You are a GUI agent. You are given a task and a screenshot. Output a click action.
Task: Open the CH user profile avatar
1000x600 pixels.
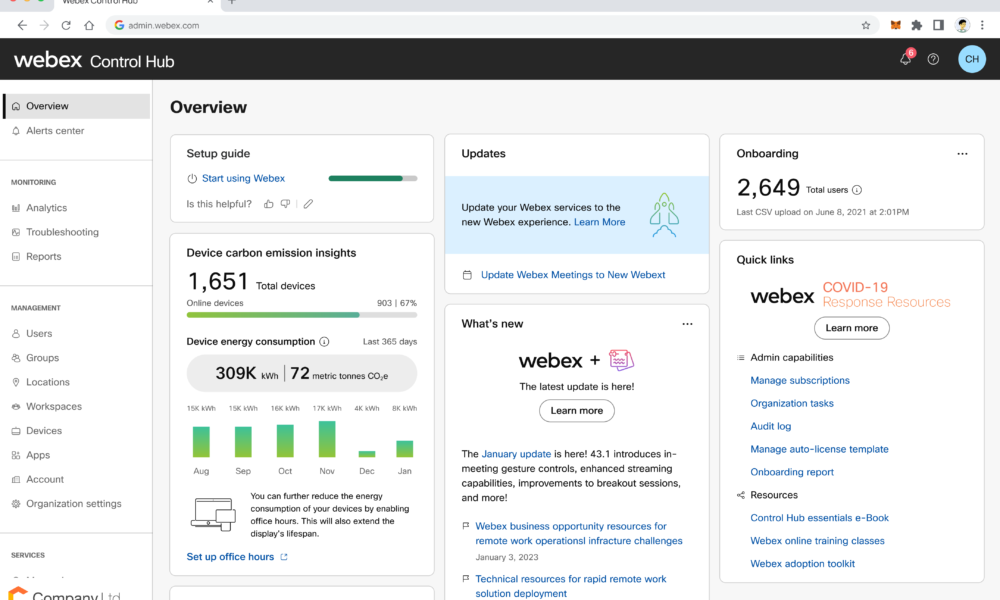pos(971,59)
